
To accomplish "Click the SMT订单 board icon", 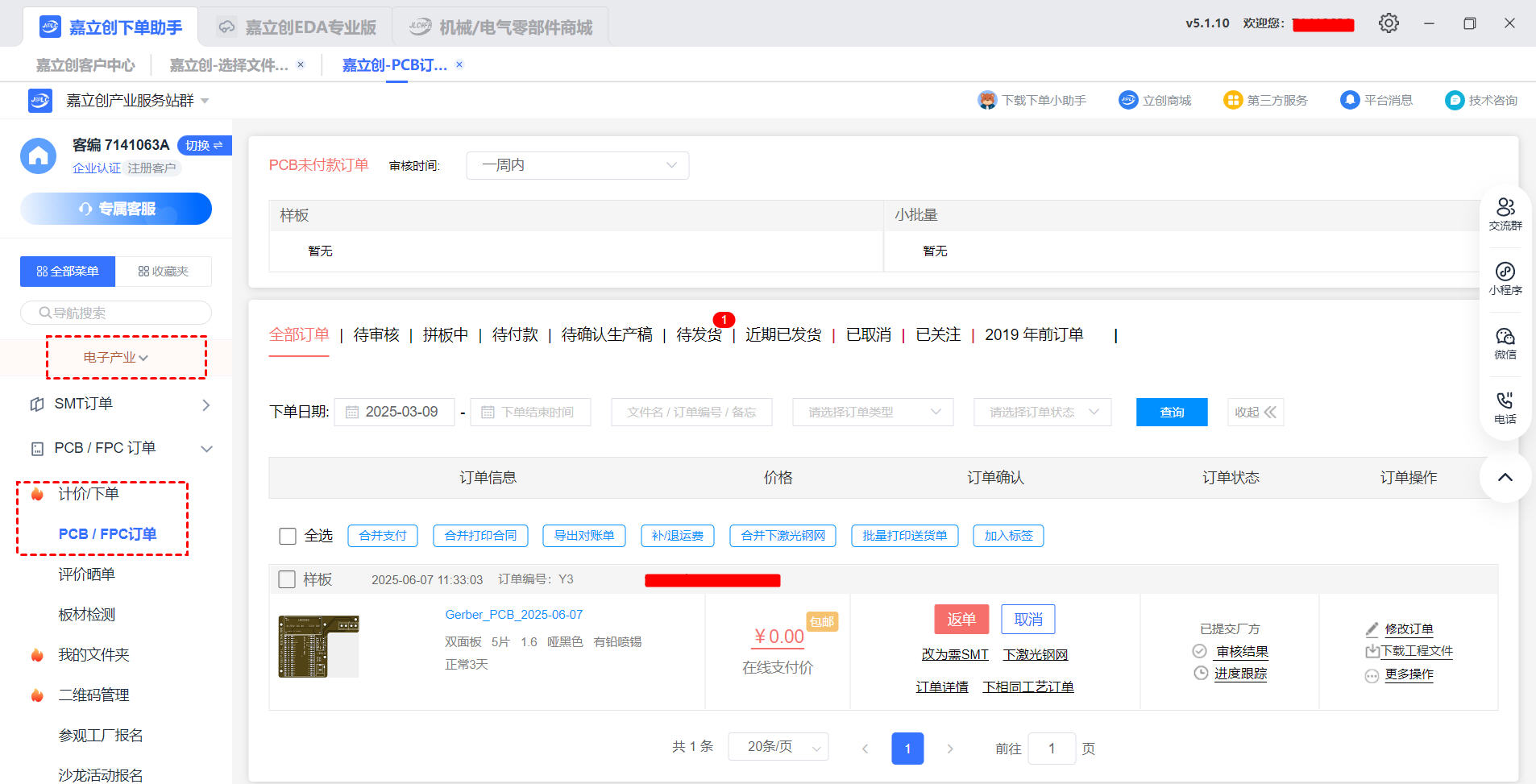I will point(37,404).
